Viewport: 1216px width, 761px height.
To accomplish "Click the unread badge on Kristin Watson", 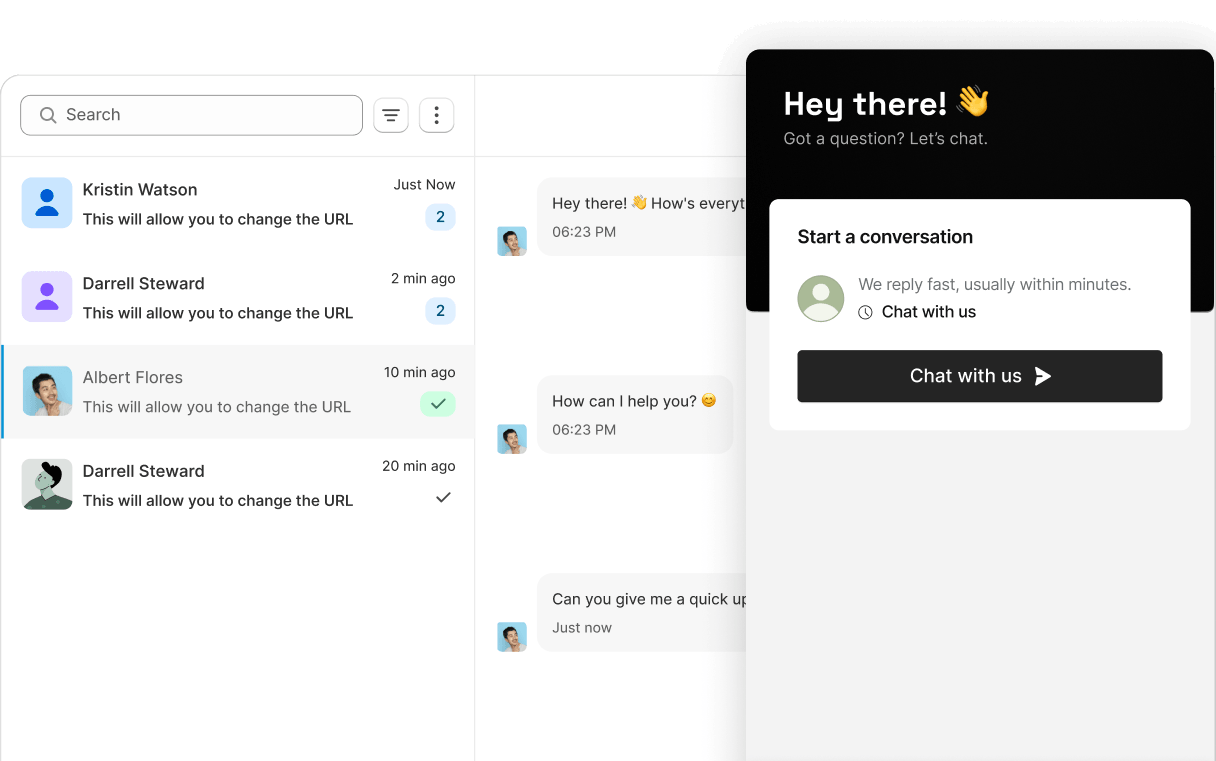I will pos(440,217).
